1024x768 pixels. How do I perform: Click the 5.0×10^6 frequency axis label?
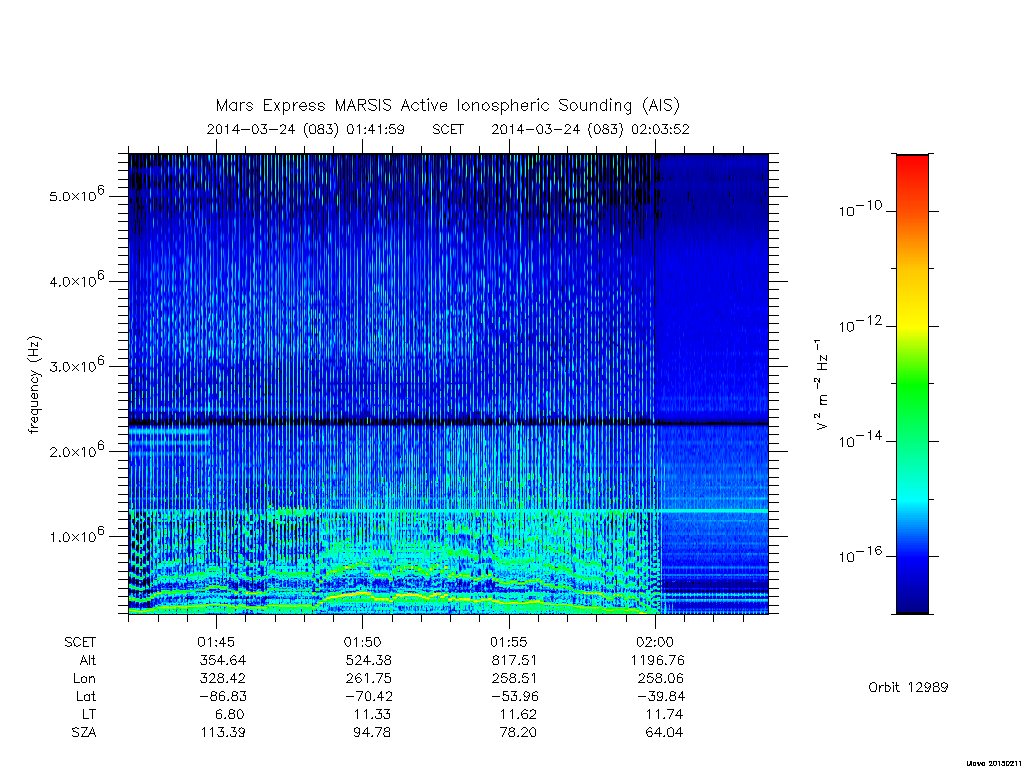(x=76, y=195)
